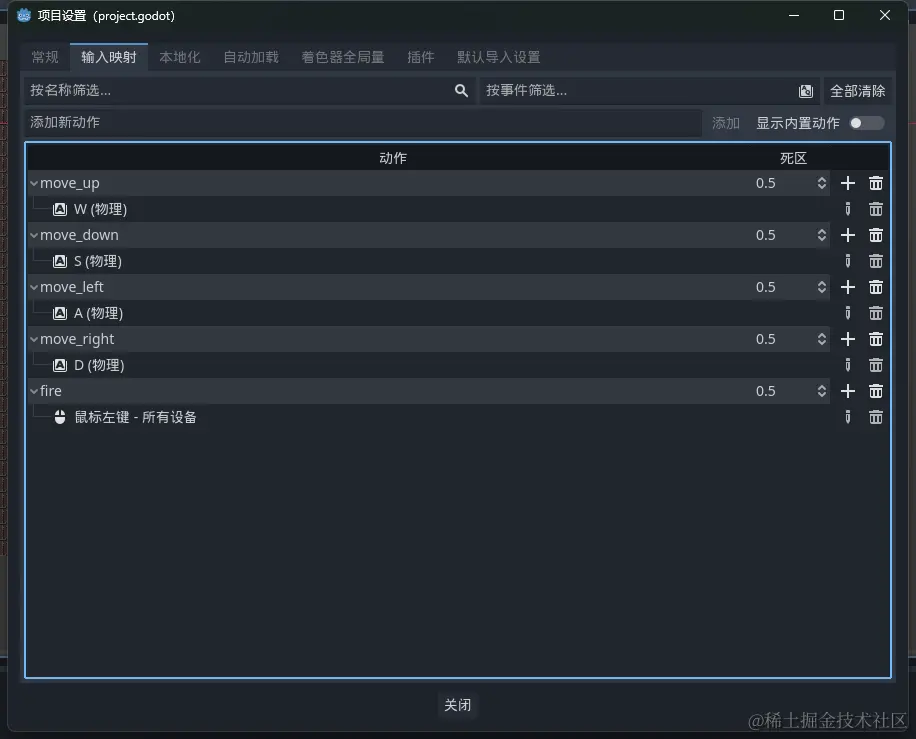Open the 本地化 tab

[180, 57]
